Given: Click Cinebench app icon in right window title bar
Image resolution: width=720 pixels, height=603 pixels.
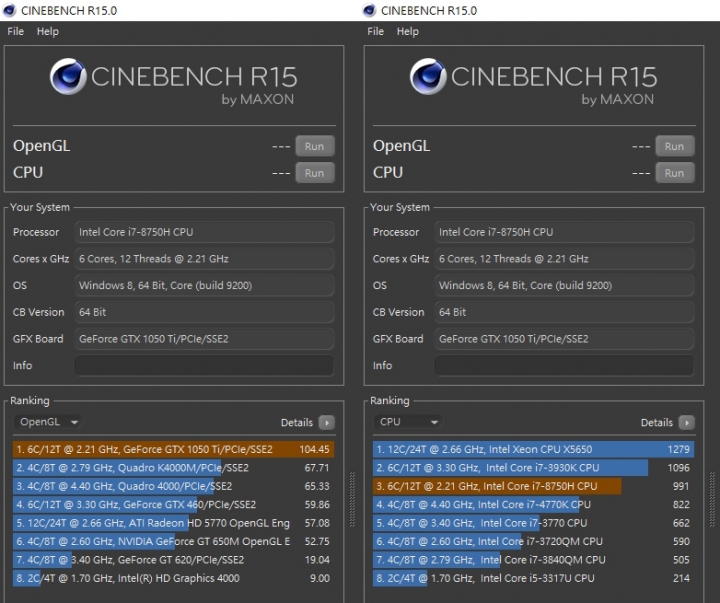Looking at the screenshot, I should click(x=369, y=10).
